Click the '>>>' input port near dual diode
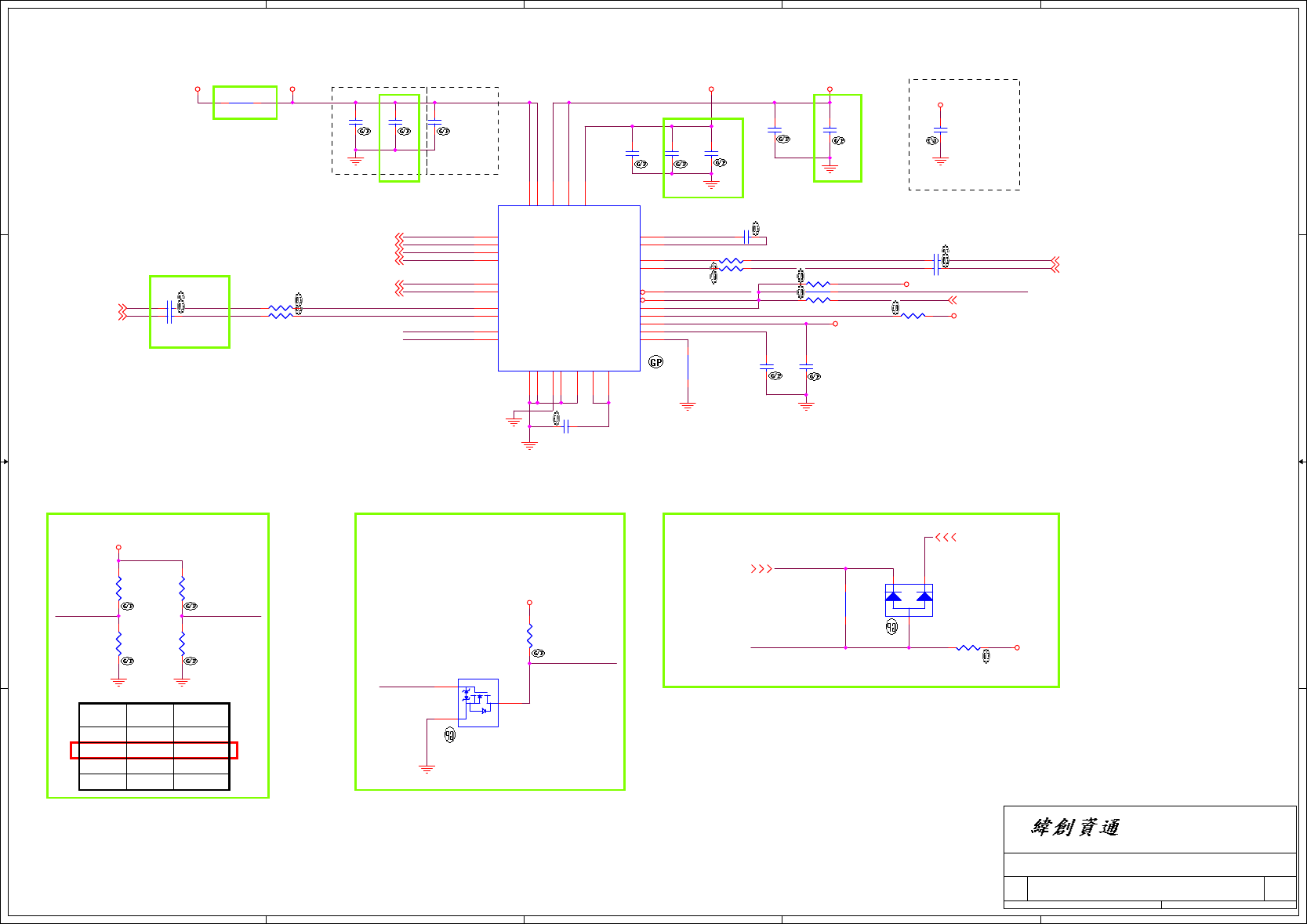Image resolution: width=1307 pixels, height=924 pixels. click(761, 569)
